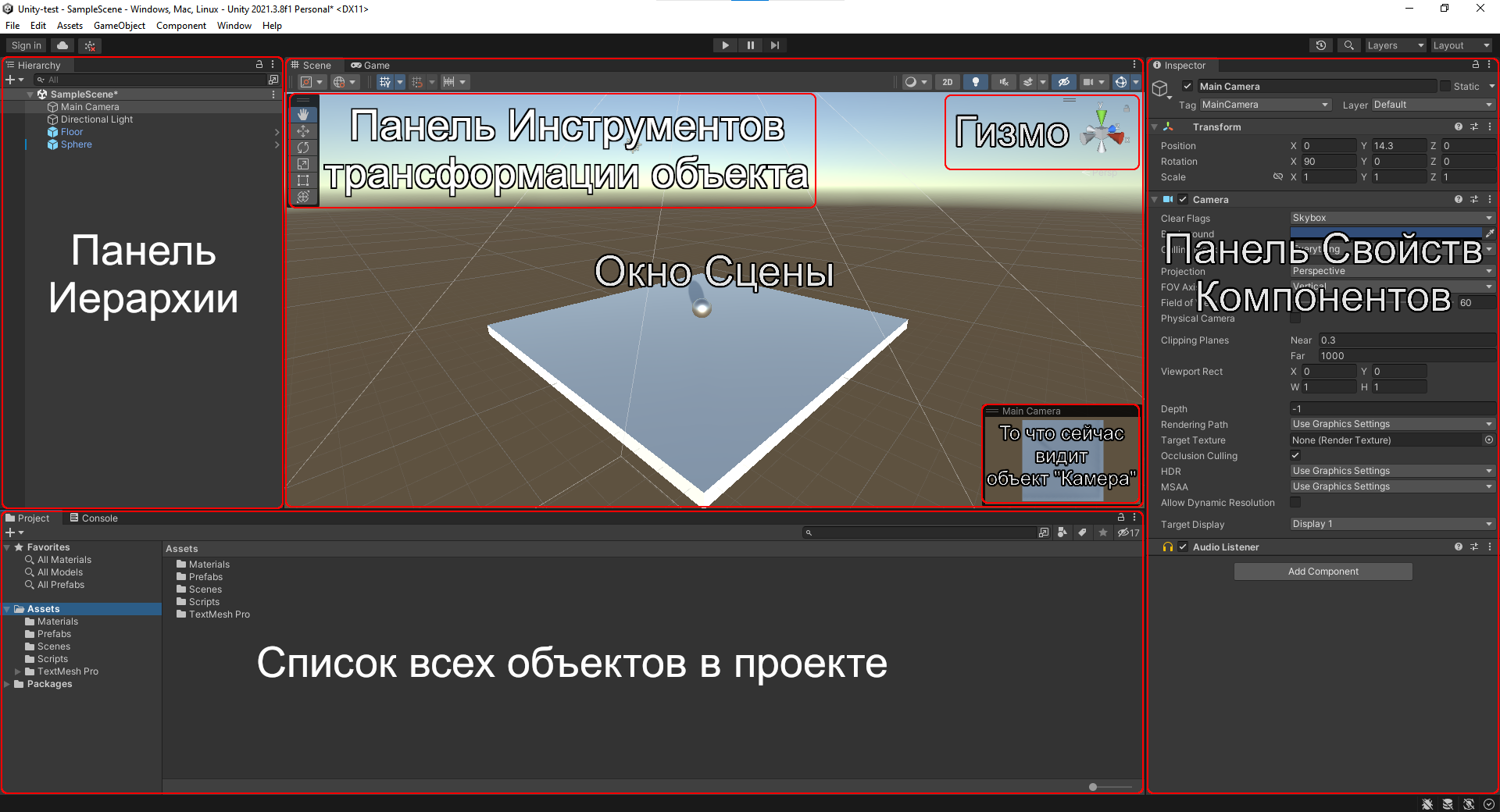Screen dimensions: 1500x812
Task: Collapse the SampleScene foldout arrow in Hierarchy
Action: coord(30,94)
